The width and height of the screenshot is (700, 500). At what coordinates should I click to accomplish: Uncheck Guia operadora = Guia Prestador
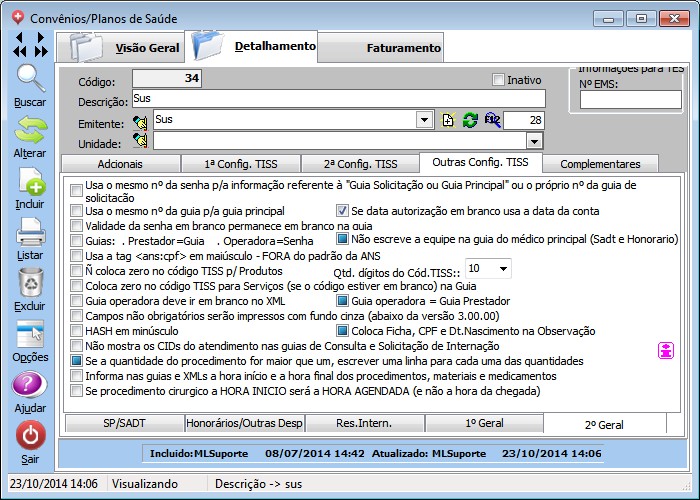pyautogui.click(x=342, y=301)
